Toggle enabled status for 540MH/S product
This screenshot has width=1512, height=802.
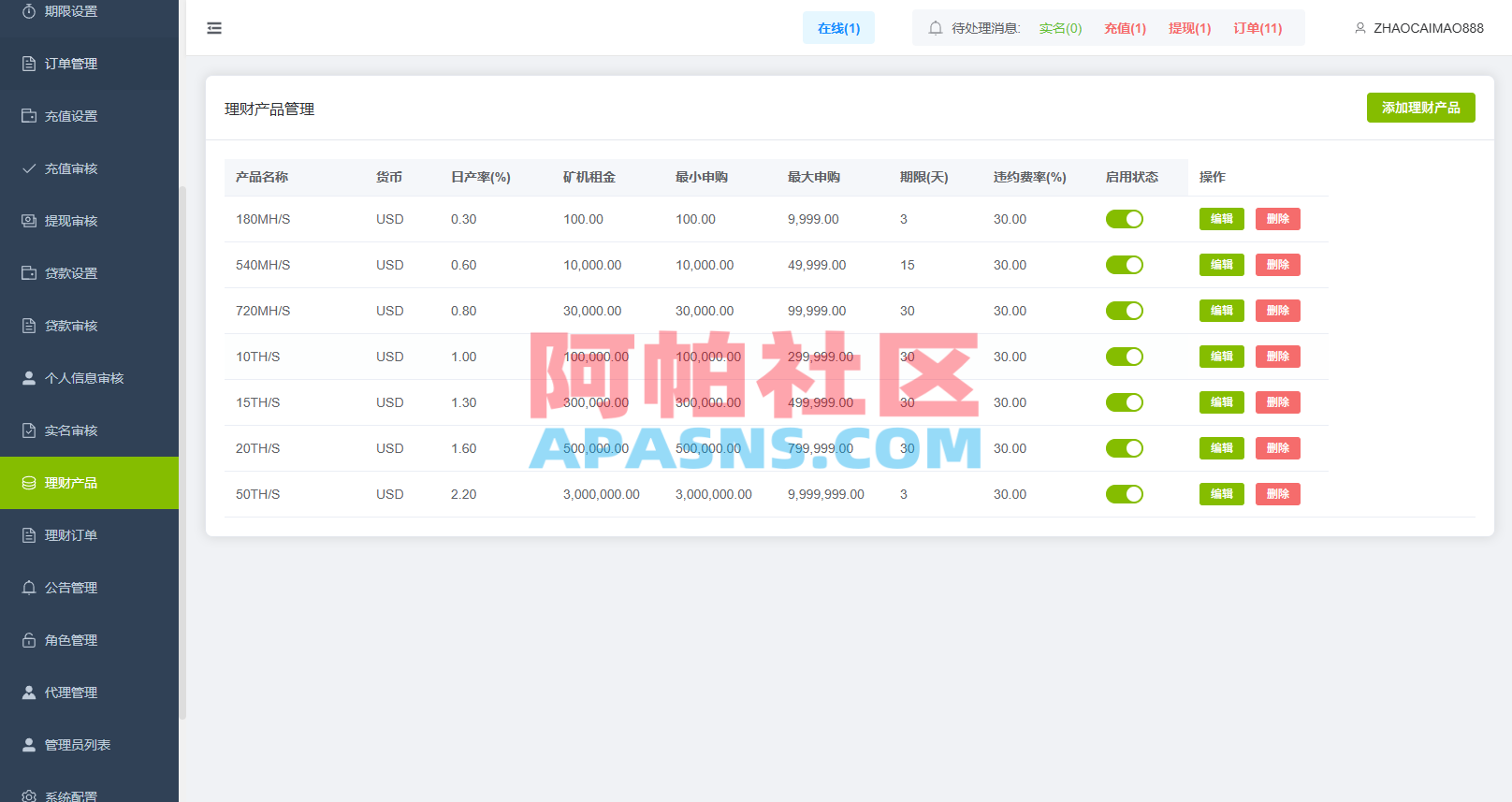tap(1125, 265)
